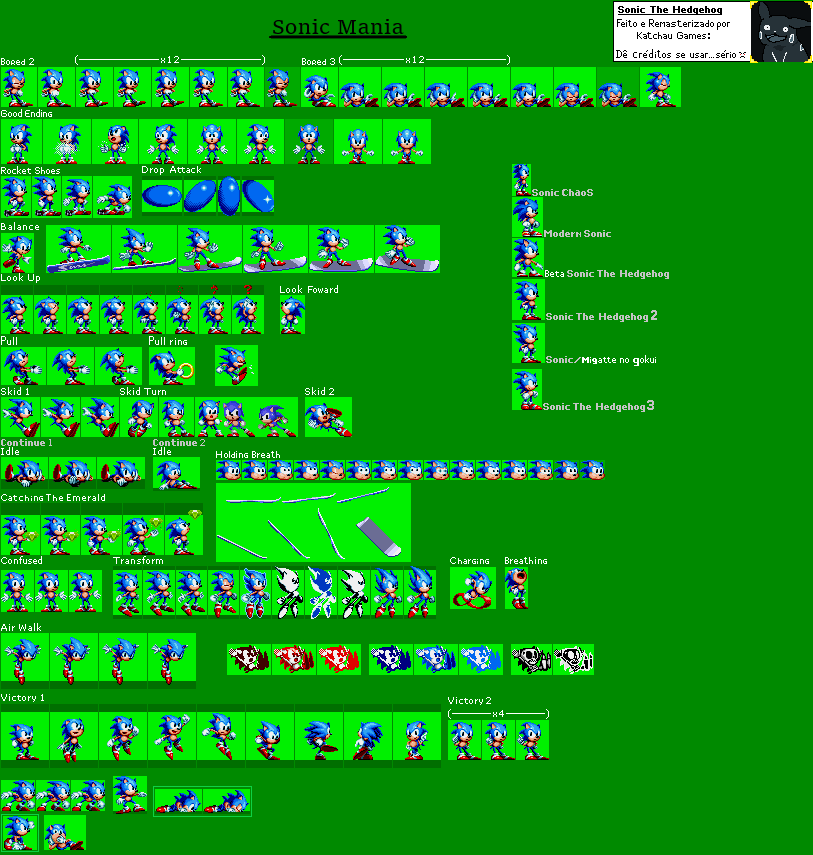Click the first Victory 1 frame

(25, 737)
